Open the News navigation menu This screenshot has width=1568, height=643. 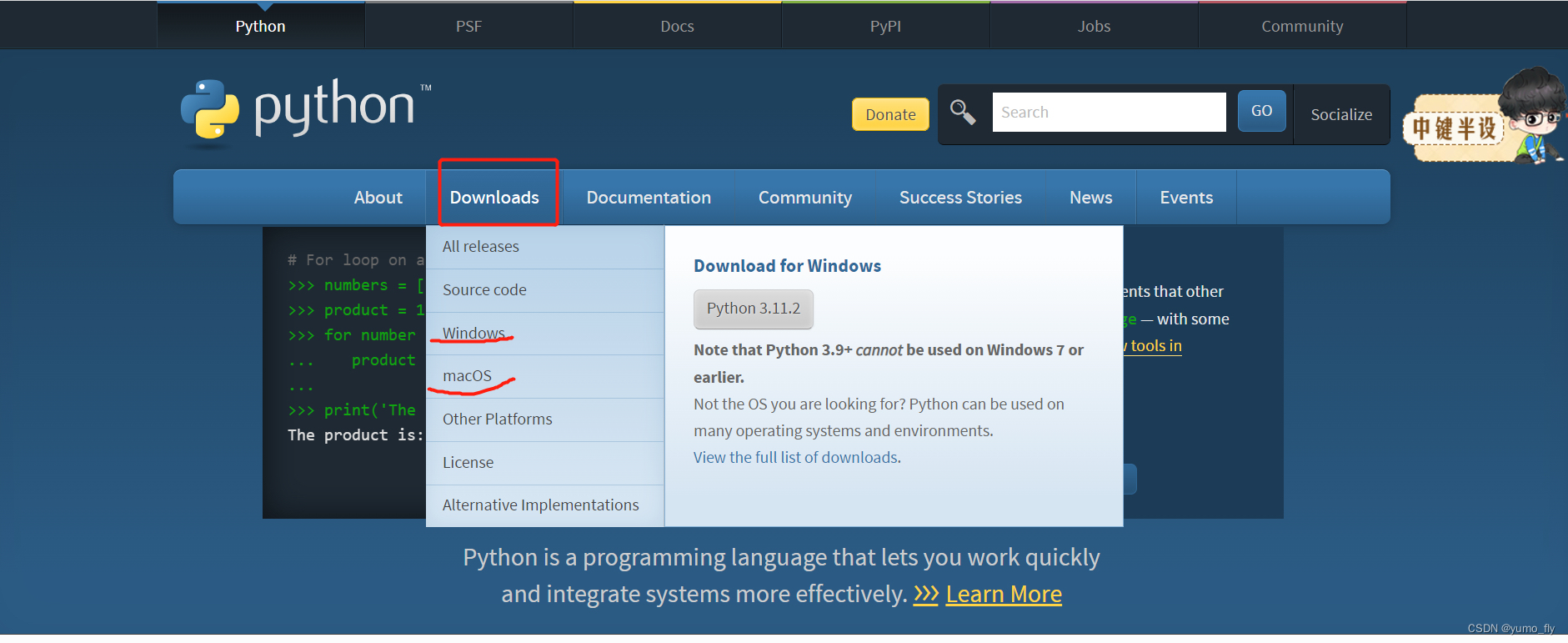(1090, 198)
